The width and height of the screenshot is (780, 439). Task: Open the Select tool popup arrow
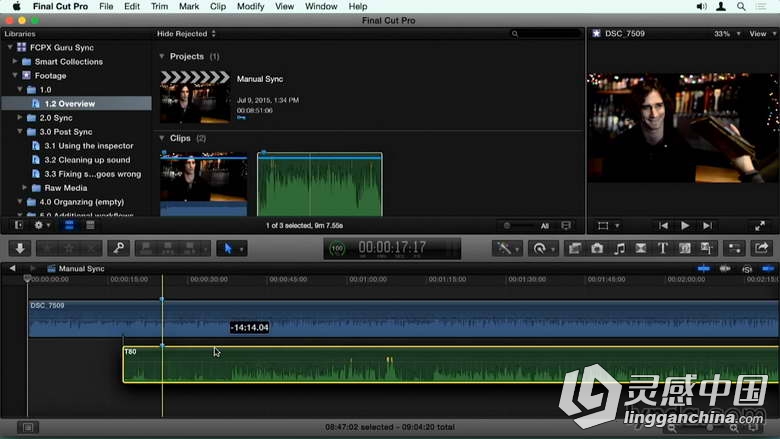(x=242, y=249)
